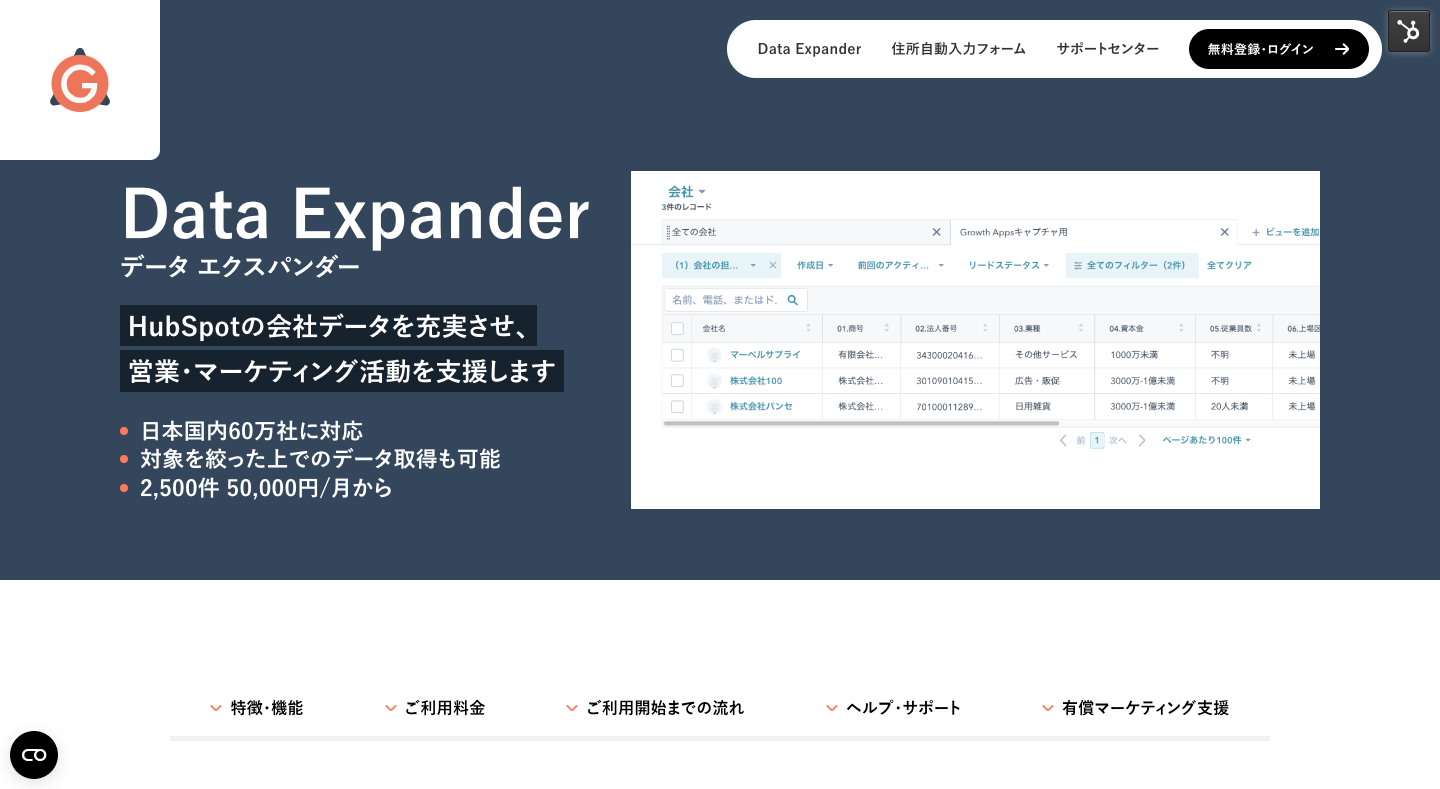Select page number 1 in pagination
The height and width of the screenshot is (789, 1440).
tap(1097, 441)
